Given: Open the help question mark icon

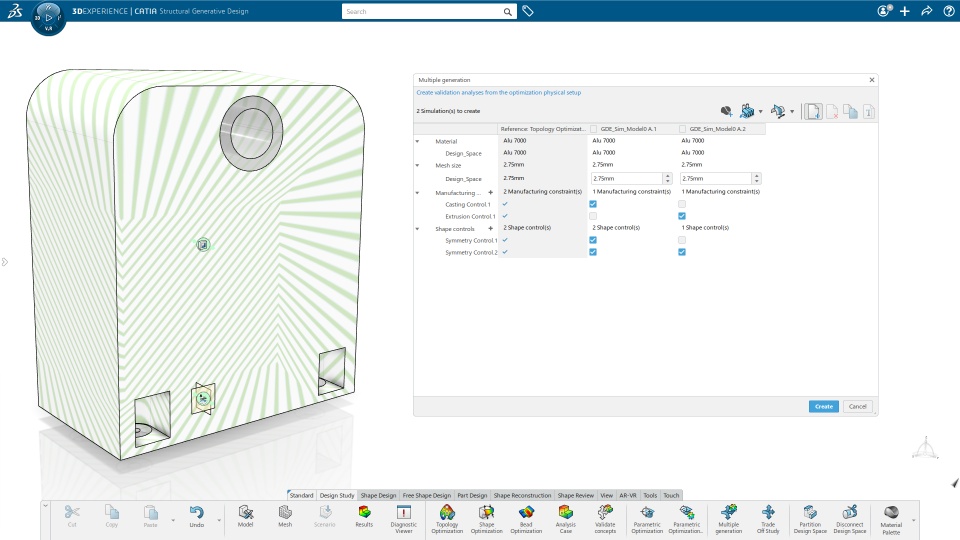Looking at the screenshot, I should click(948, 11).
